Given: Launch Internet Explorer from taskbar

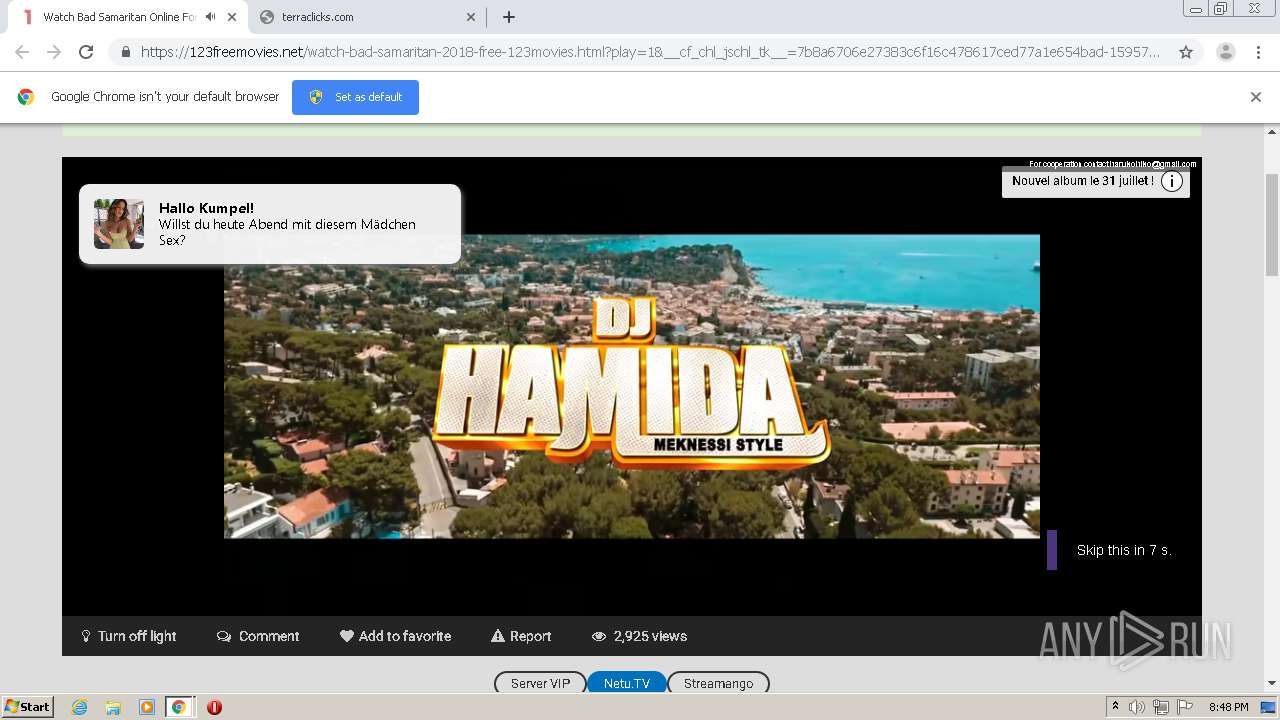Looking at the screenshot, I should 80,707.
